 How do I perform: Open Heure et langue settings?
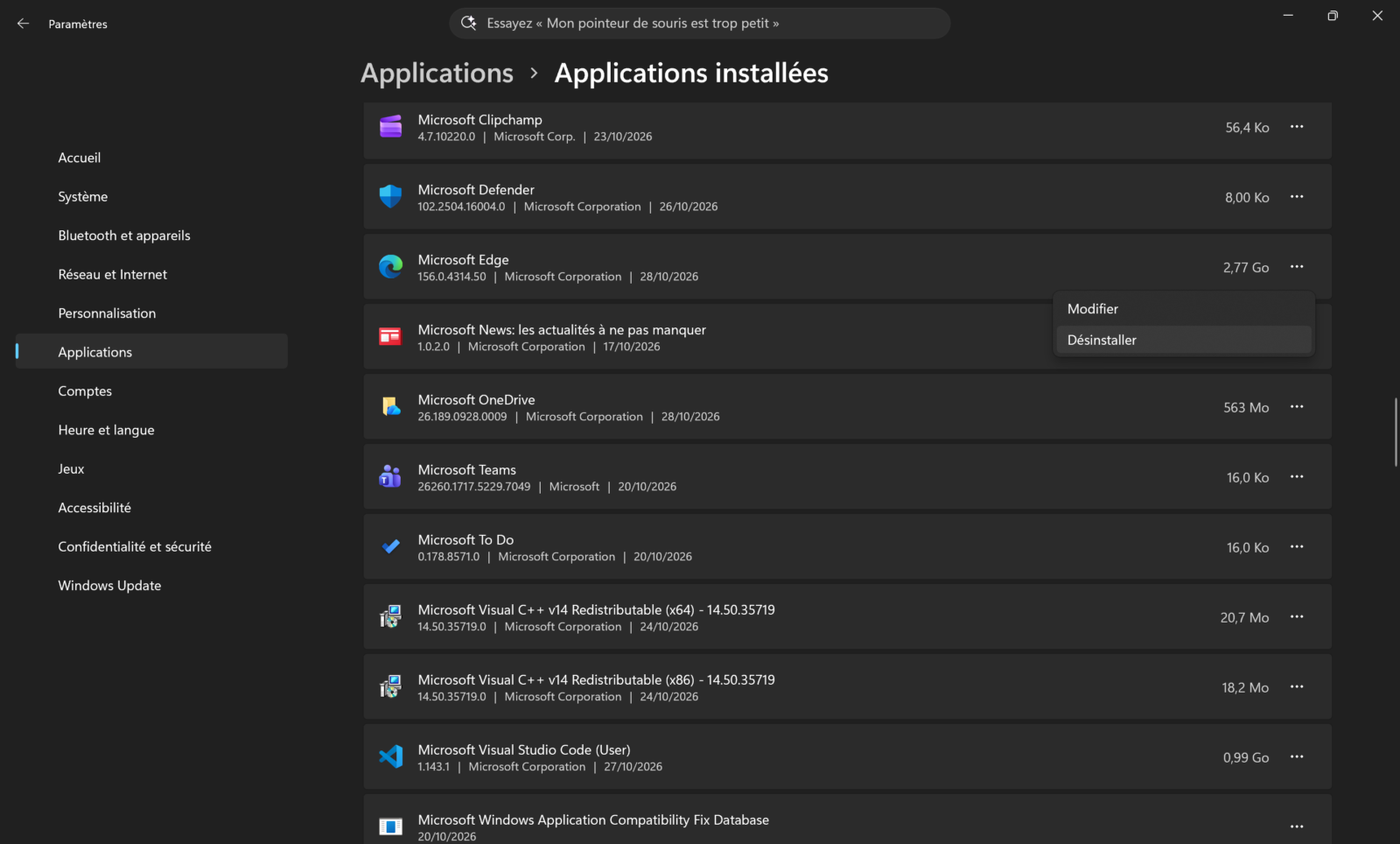coord(151,430)
